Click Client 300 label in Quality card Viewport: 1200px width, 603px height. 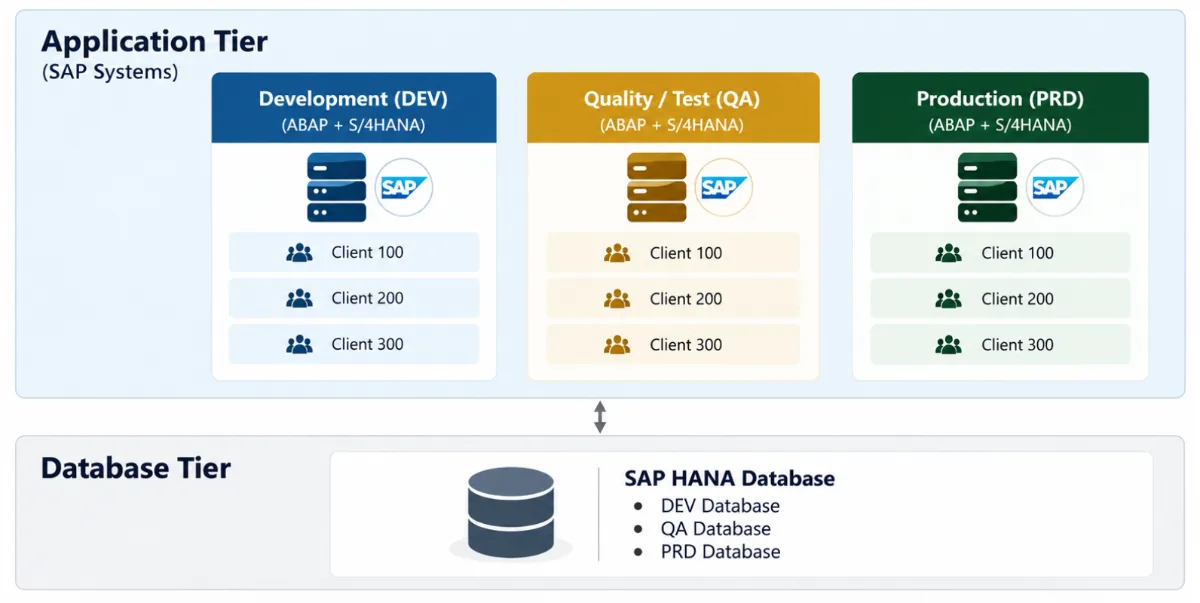tap(686, 344)
